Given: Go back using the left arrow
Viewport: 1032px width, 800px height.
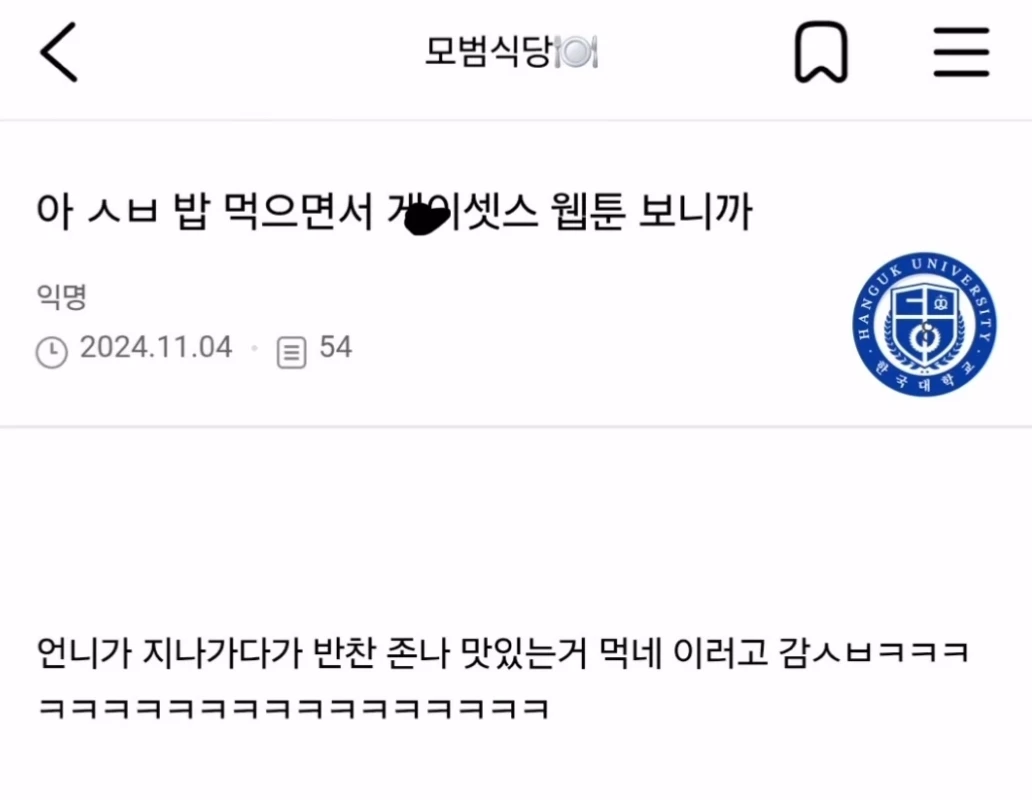Looking at the screenshot, I should (59, 52).
